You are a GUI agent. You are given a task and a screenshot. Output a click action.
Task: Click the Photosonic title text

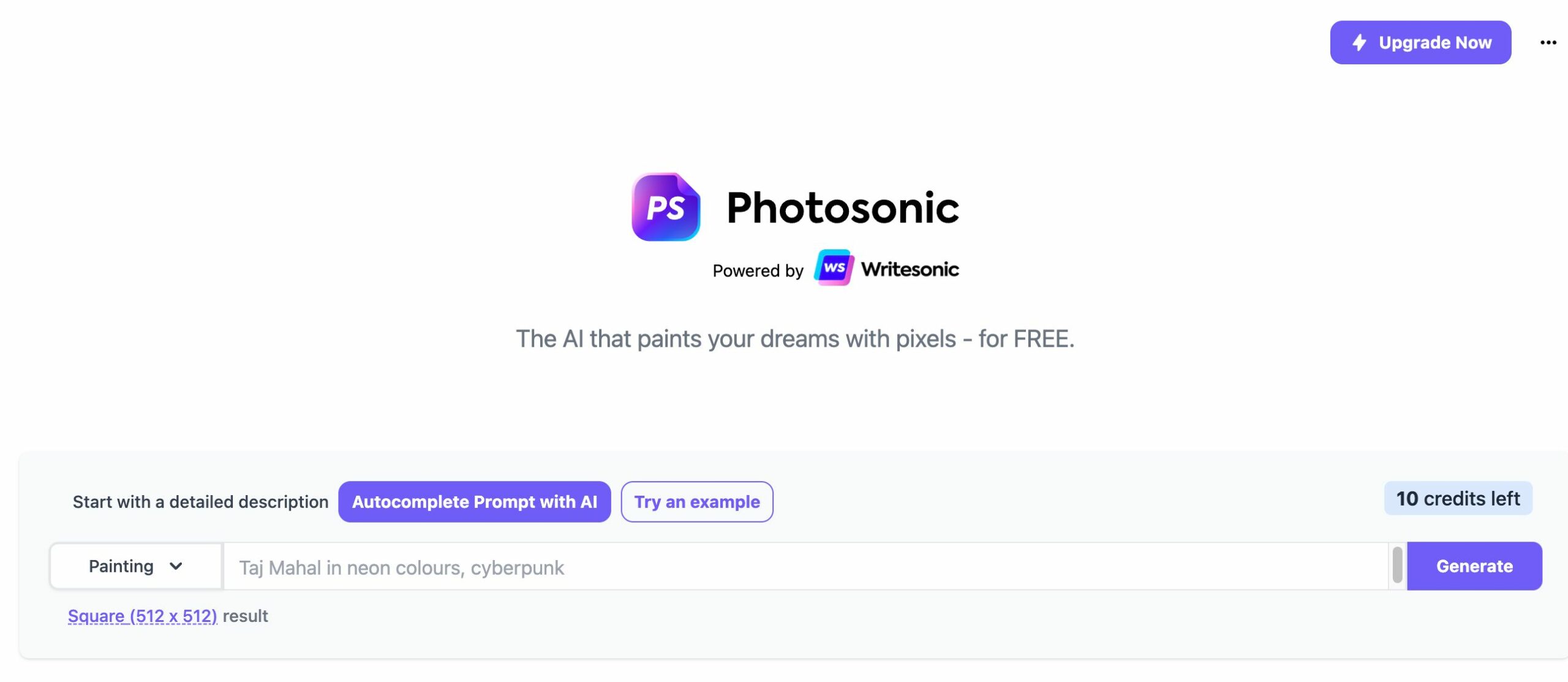(842, 208)
